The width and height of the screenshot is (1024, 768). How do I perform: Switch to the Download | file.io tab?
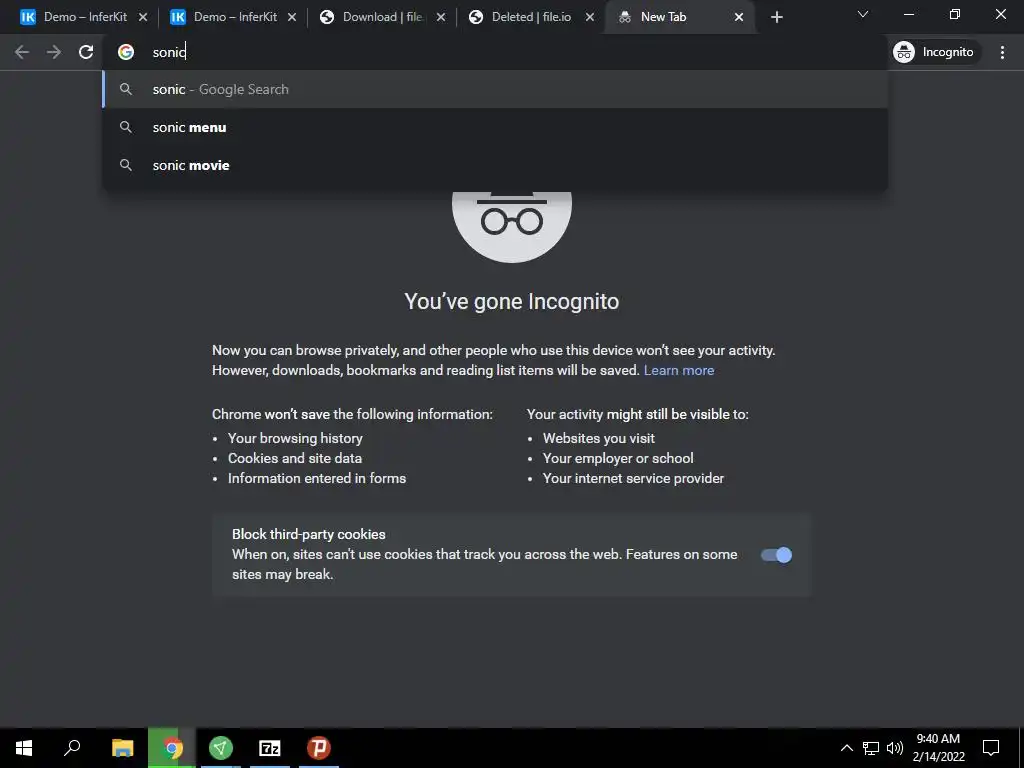point(383,17)
